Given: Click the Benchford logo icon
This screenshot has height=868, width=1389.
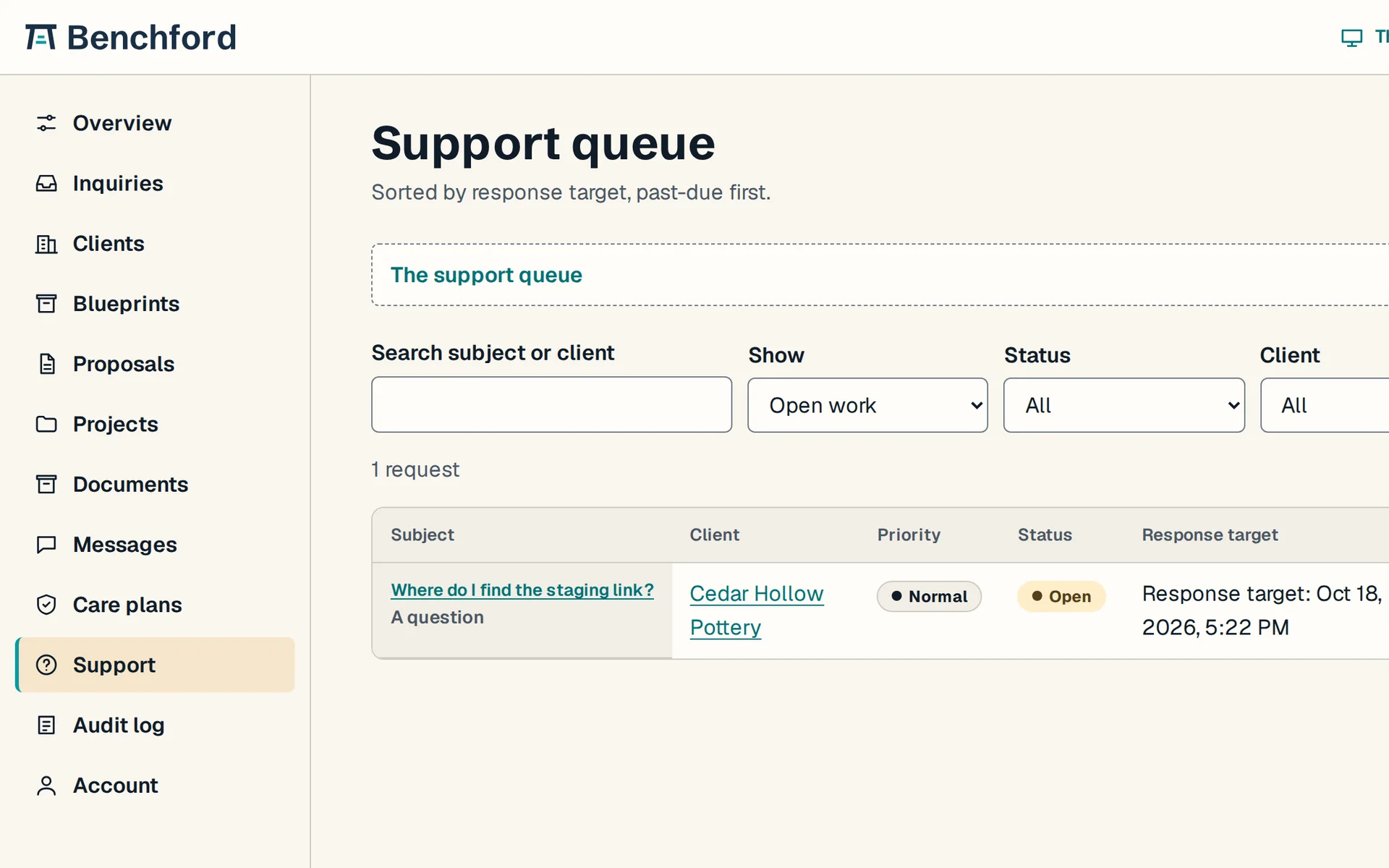Looking at the screenshot, I should click(x=41, y=37).
